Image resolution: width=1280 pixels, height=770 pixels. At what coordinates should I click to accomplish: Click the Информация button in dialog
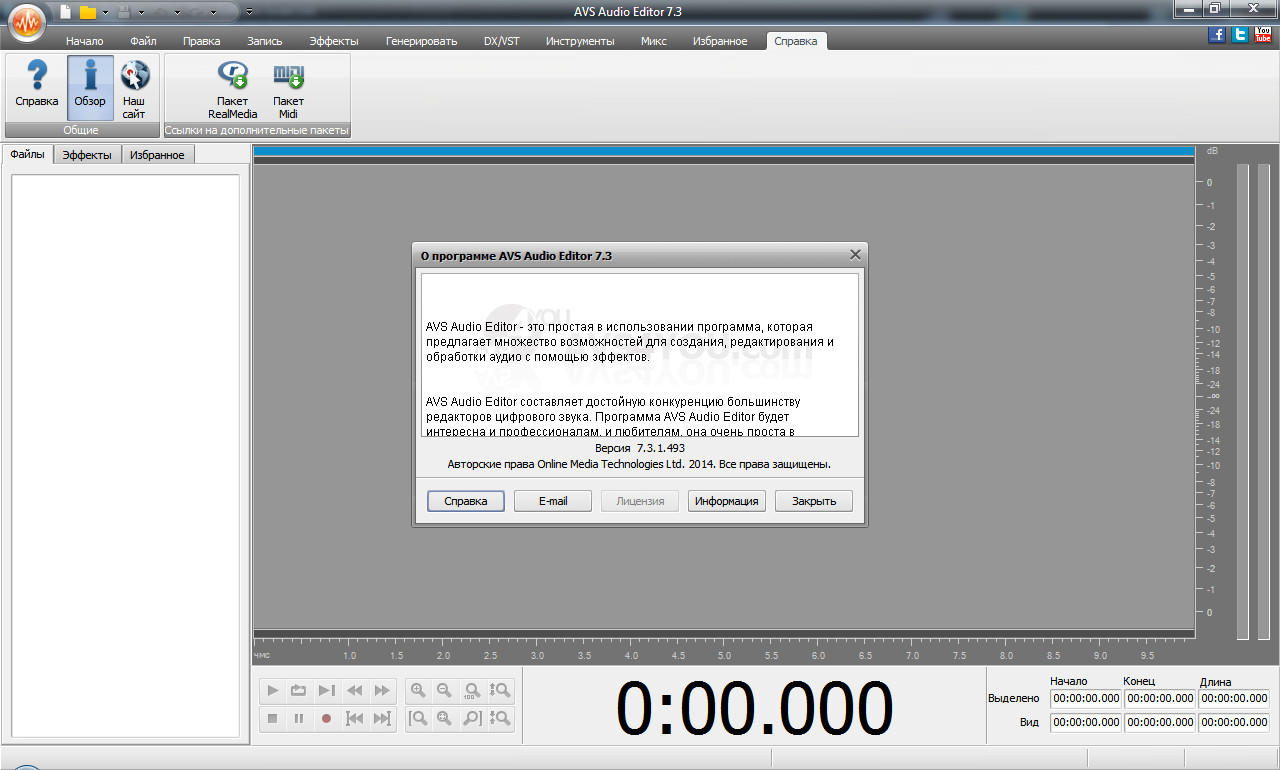click(727, 501)
